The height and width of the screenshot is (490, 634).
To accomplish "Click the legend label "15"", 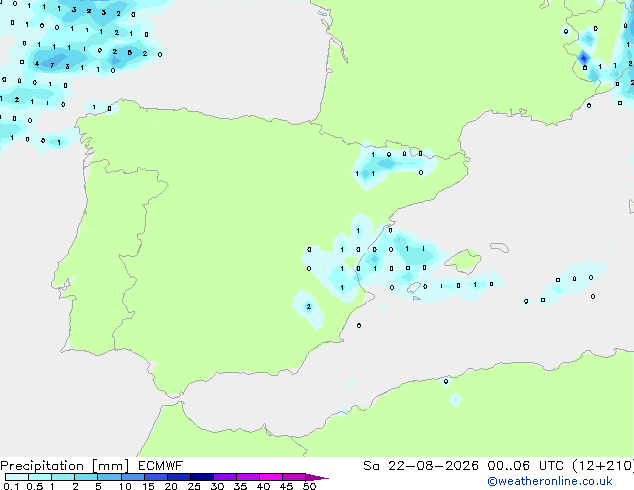I will pyautogui.click(x=148, y=486).
